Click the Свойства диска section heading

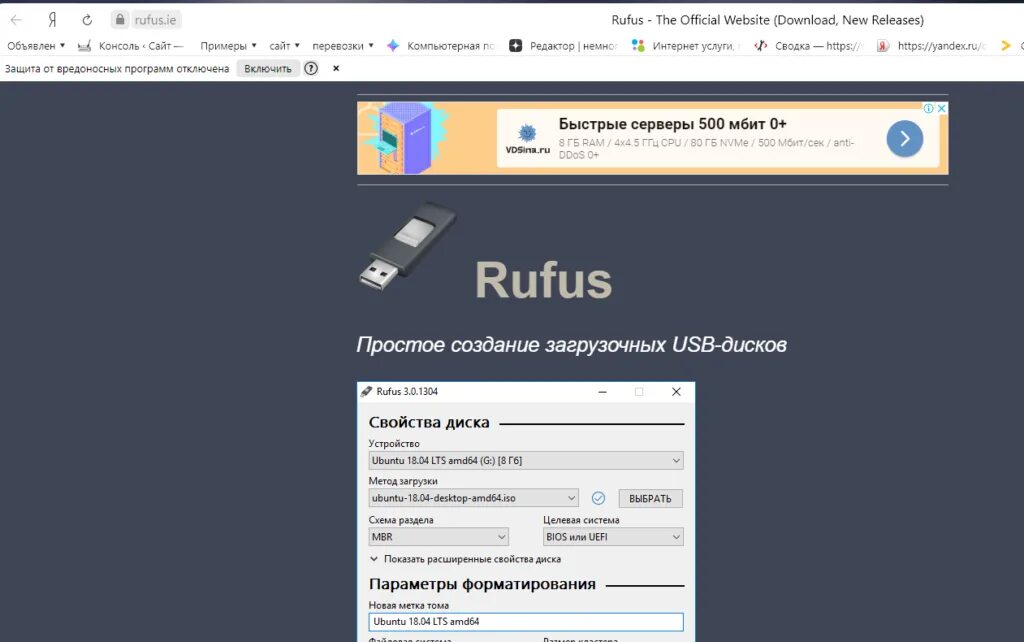tap(429, 423)
